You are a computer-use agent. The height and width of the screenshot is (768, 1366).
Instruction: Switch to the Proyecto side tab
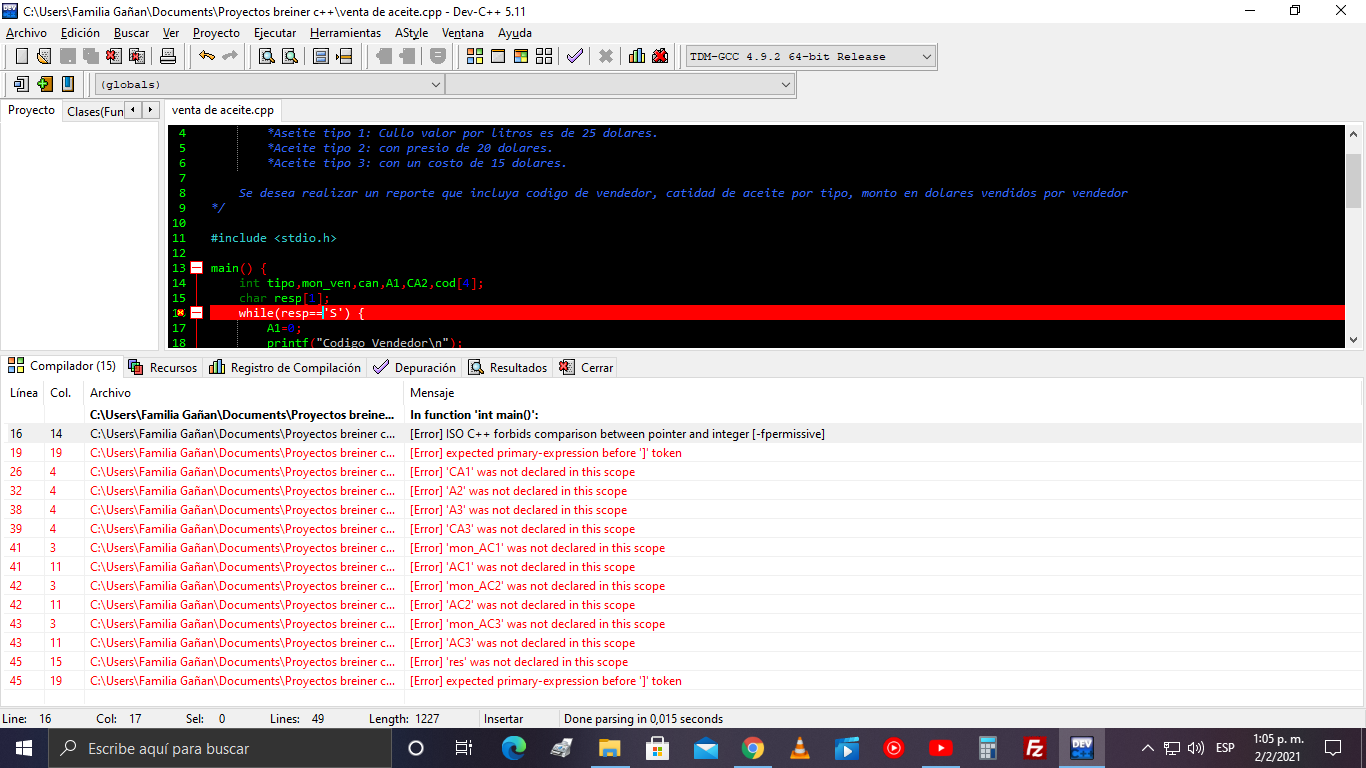31,111
